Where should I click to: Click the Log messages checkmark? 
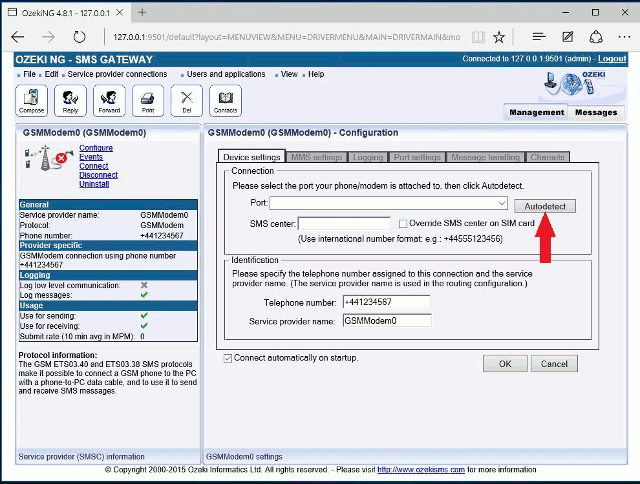click(144, 295)
